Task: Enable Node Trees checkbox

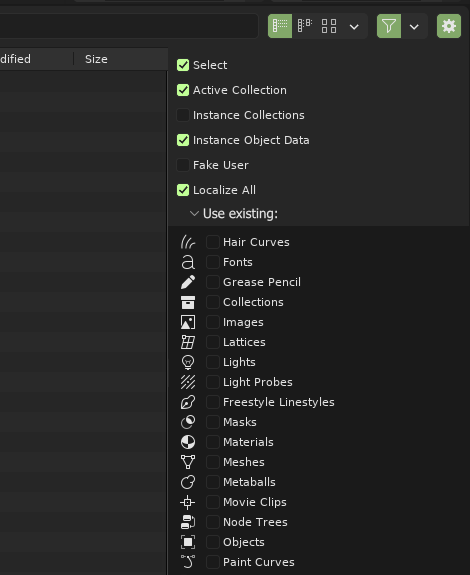Action: (213, 522)
